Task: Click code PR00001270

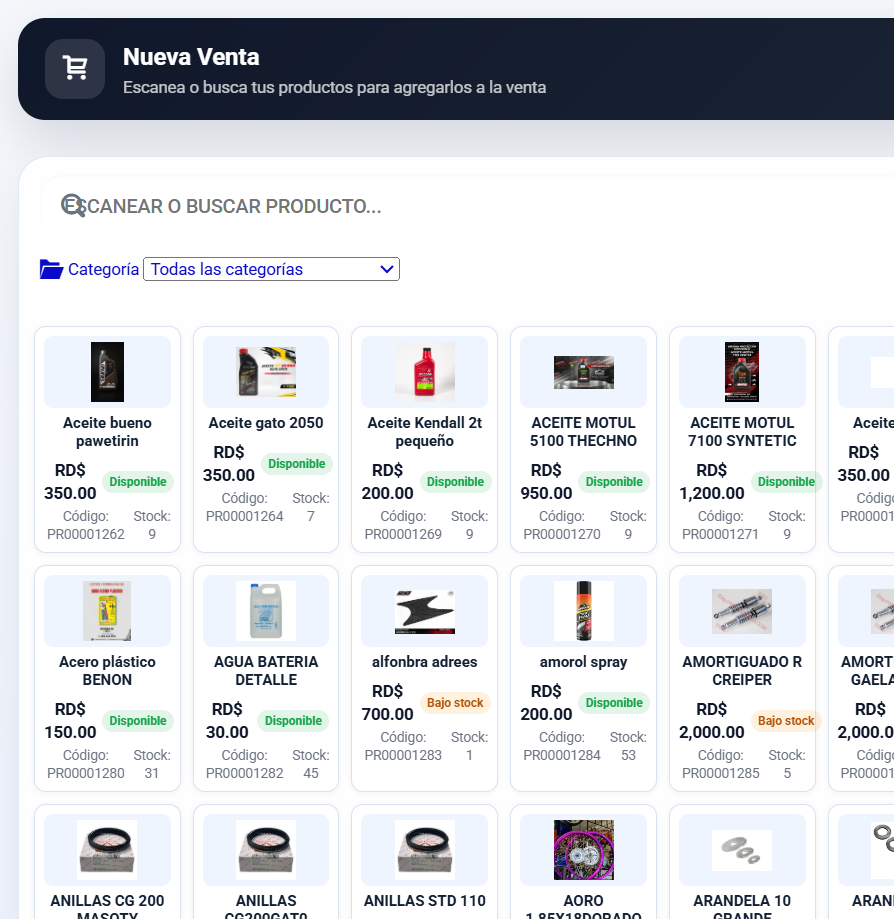Action: click(x=562, y=534)
